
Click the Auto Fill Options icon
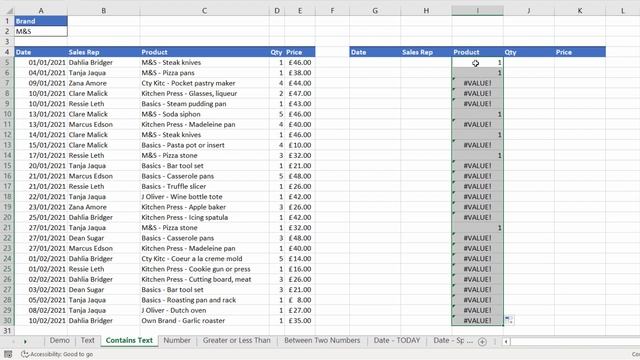click(509, 320)
